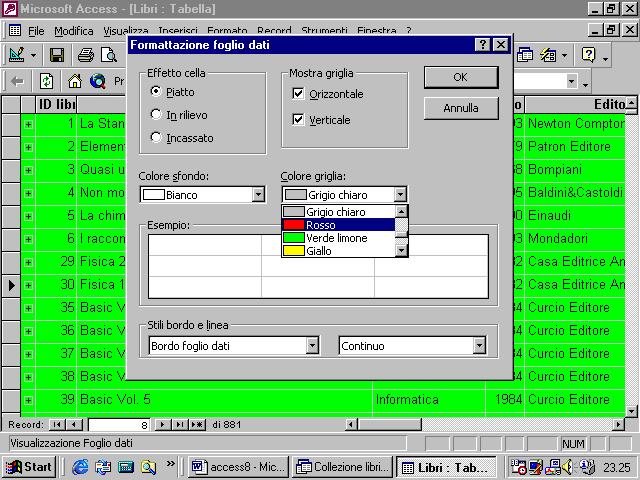Click the Einaudi publisher cell

575,216
